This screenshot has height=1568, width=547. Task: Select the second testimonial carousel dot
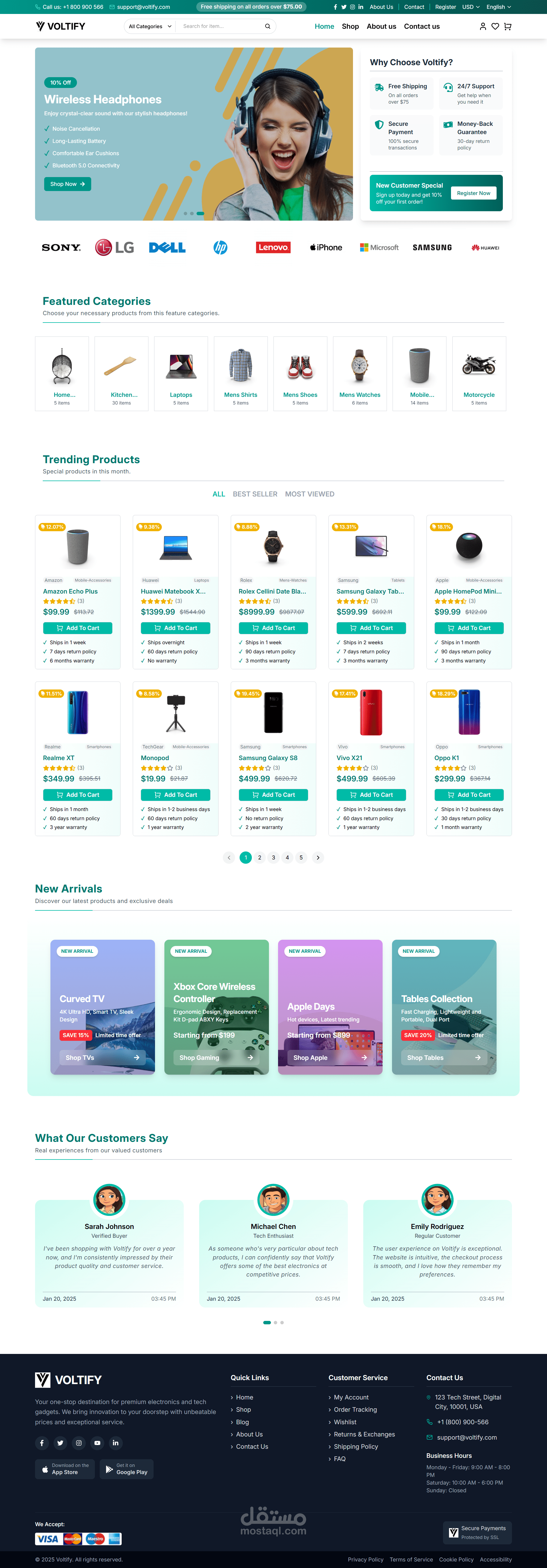[275, 1322]
